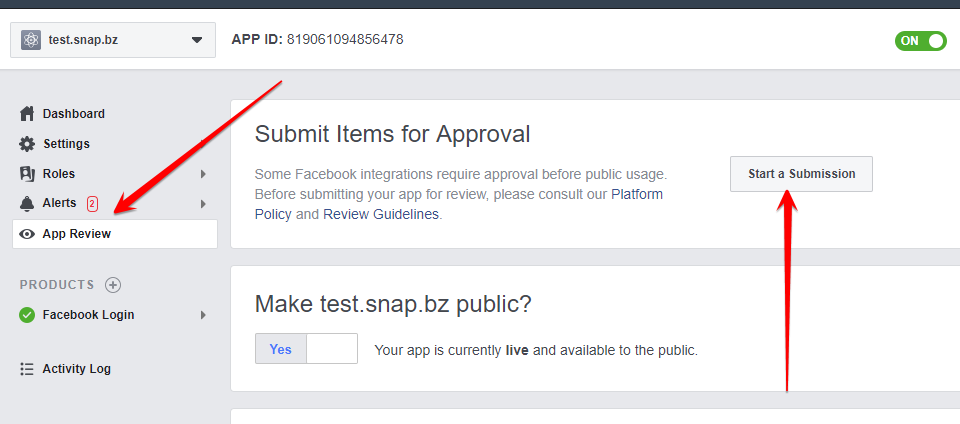Click the Activity Log list icon
960x424 pixels.
(x=27, y=369)
